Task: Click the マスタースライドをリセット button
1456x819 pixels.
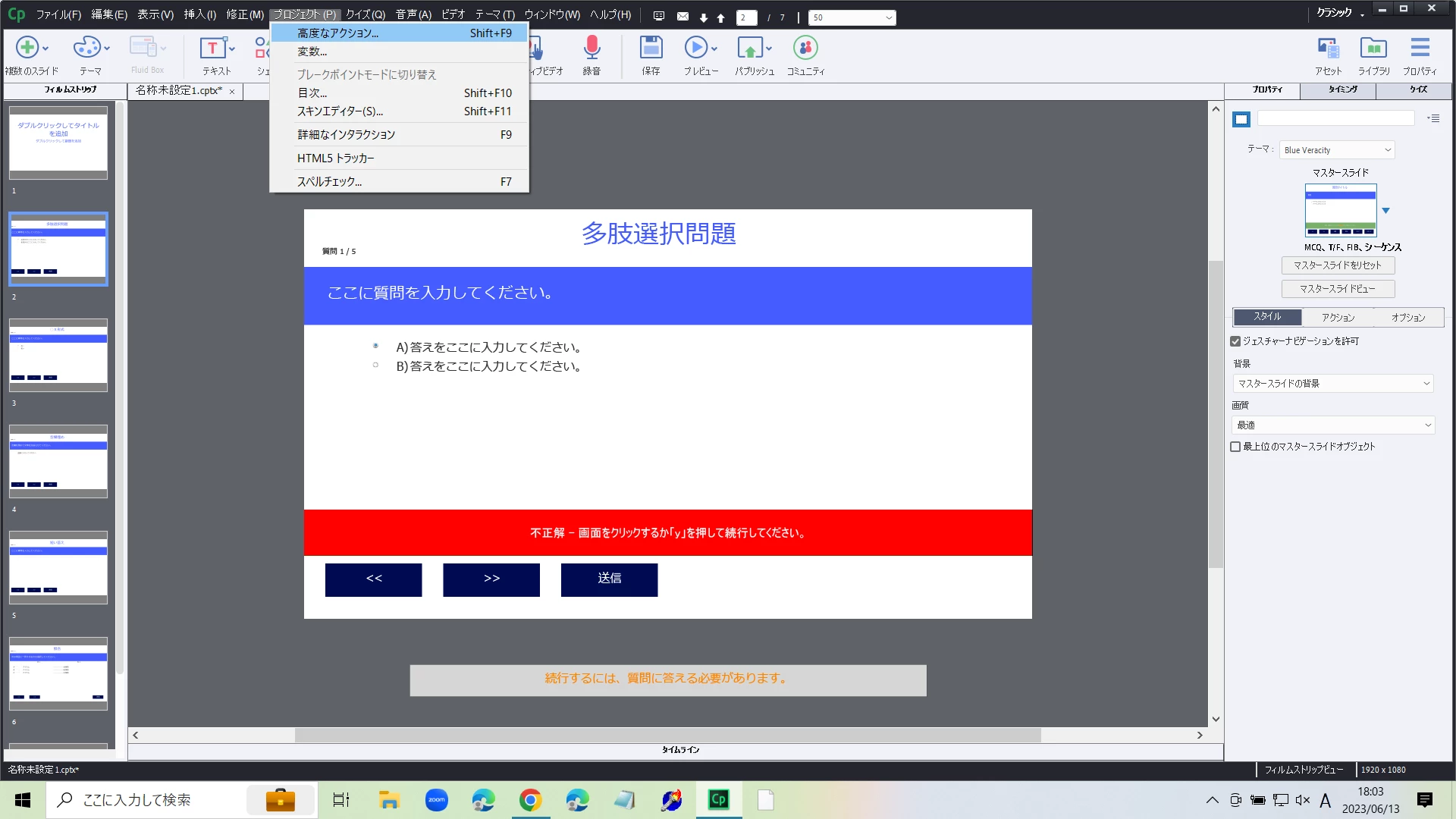Action: [x=1338, y=265]
